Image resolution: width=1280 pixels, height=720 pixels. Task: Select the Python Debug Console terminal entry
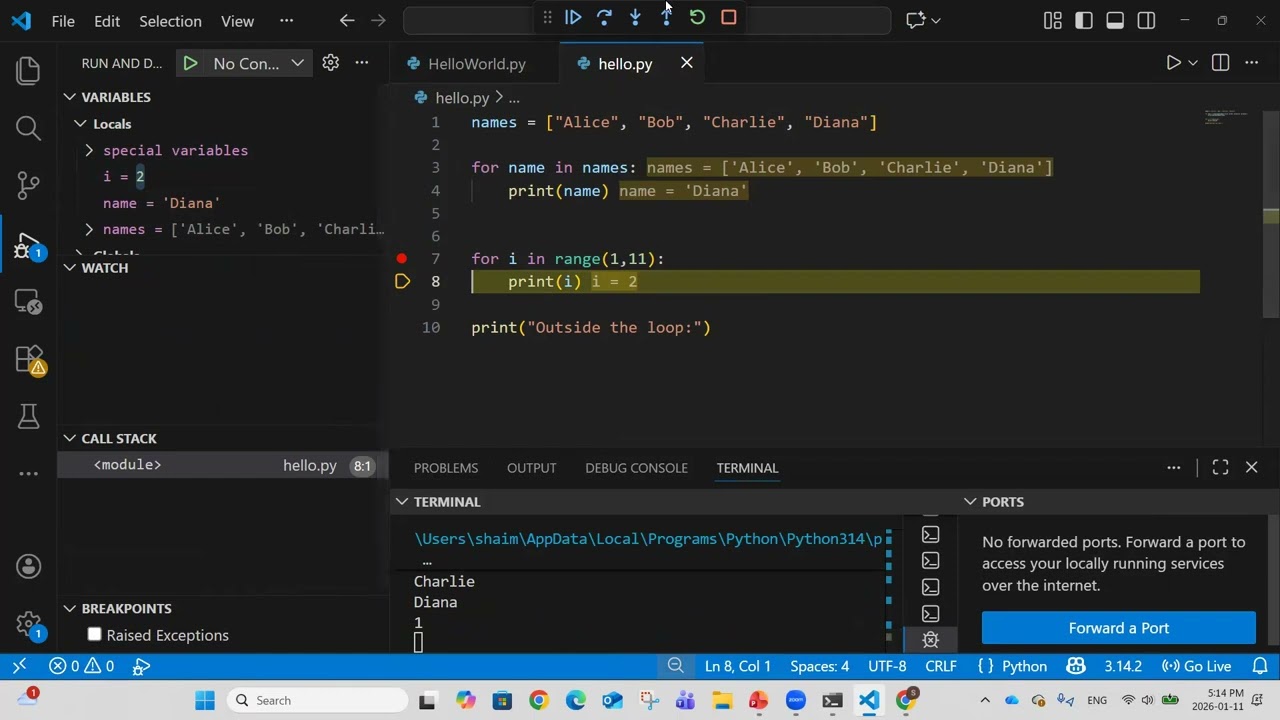pos(930,639)
